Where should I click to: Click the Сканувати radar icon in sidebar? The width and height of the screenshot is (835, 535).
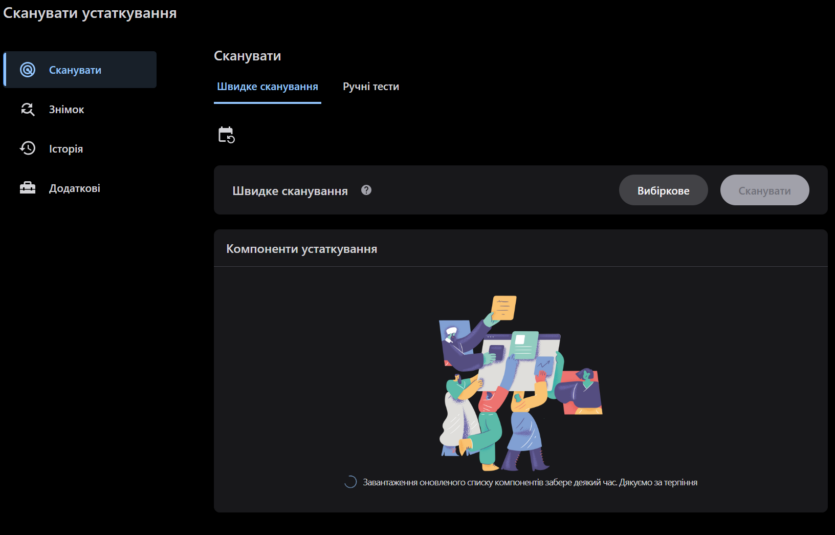tap(28, 70)
